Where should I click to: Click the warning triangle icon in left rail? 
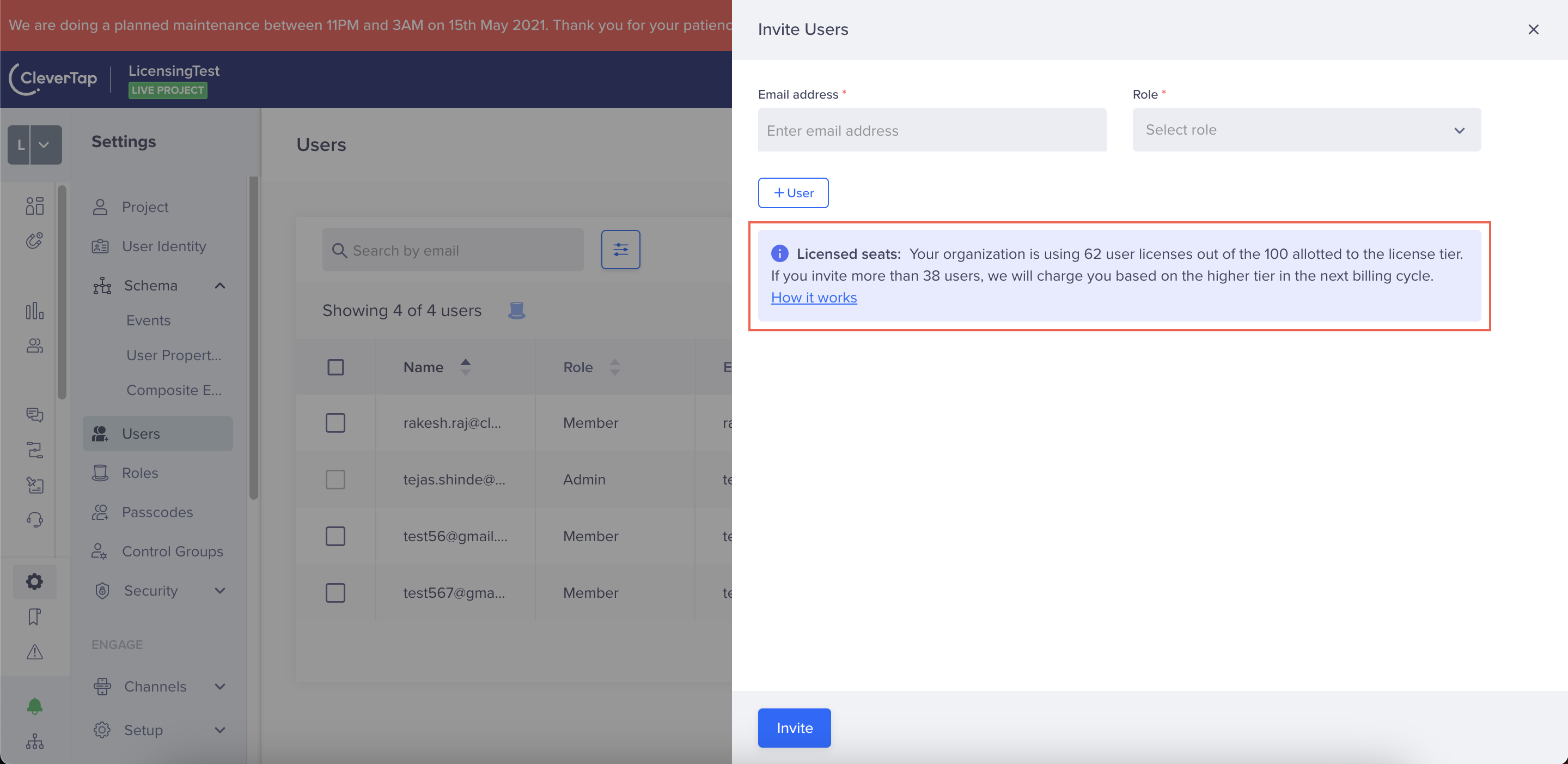point(35,652)
